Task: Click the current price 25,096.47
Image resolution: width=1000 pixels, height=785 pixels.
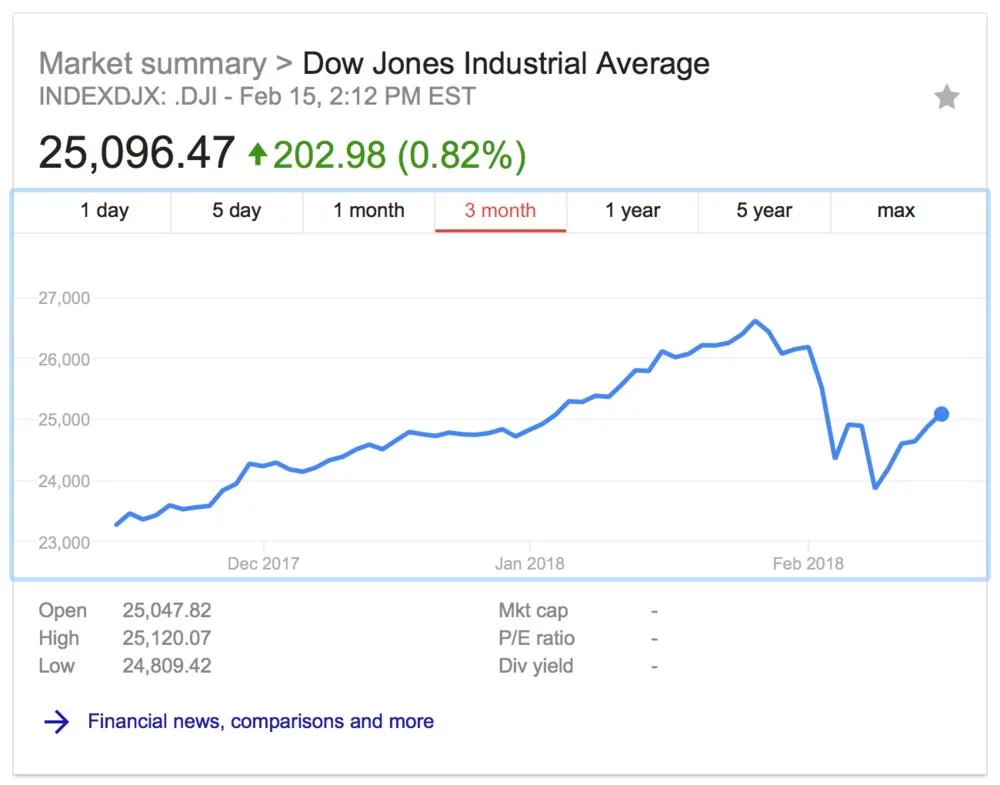Action: (137, 153)
